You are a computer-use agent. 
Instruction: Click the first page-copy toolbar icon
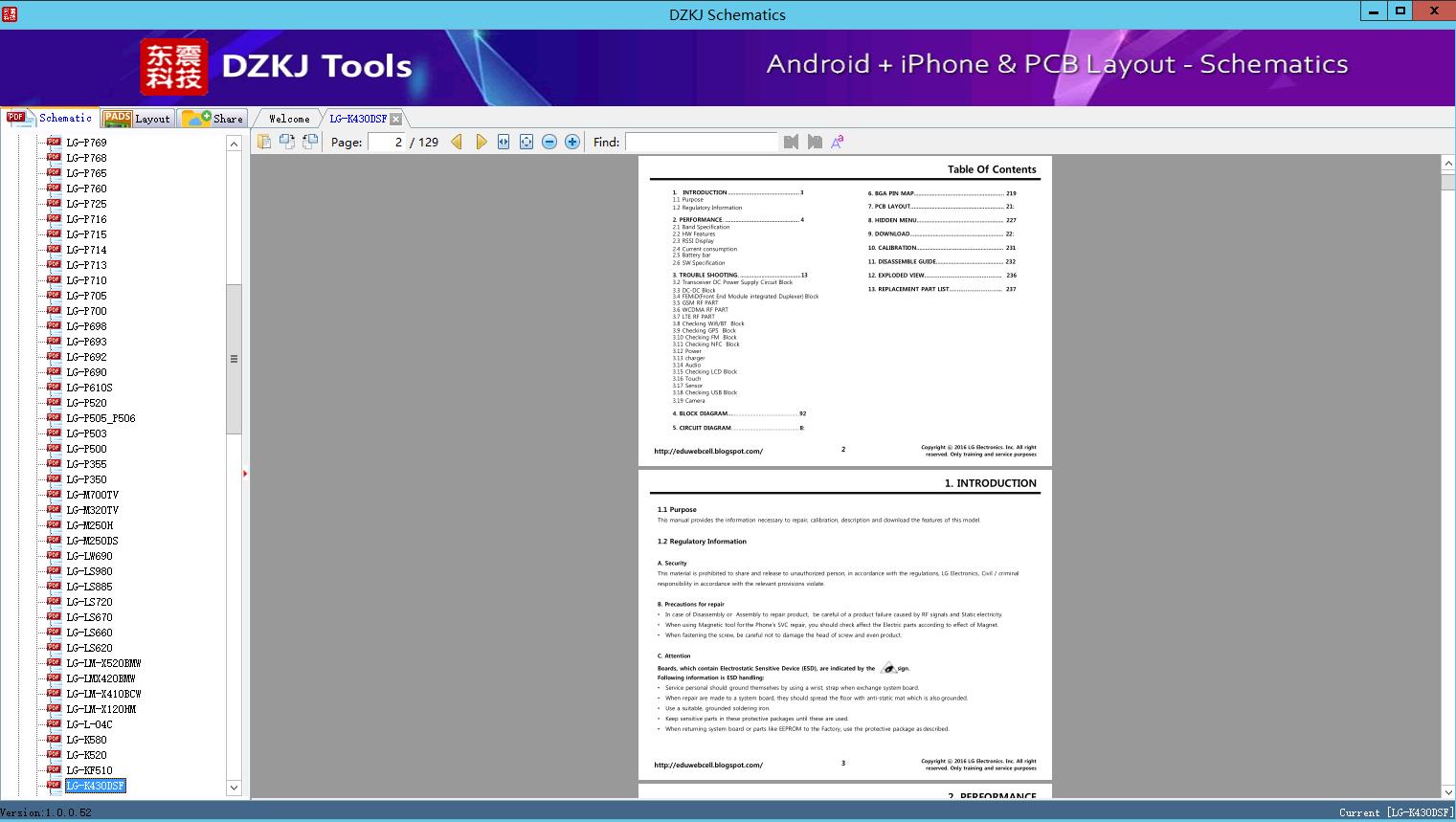coord(264,142)
